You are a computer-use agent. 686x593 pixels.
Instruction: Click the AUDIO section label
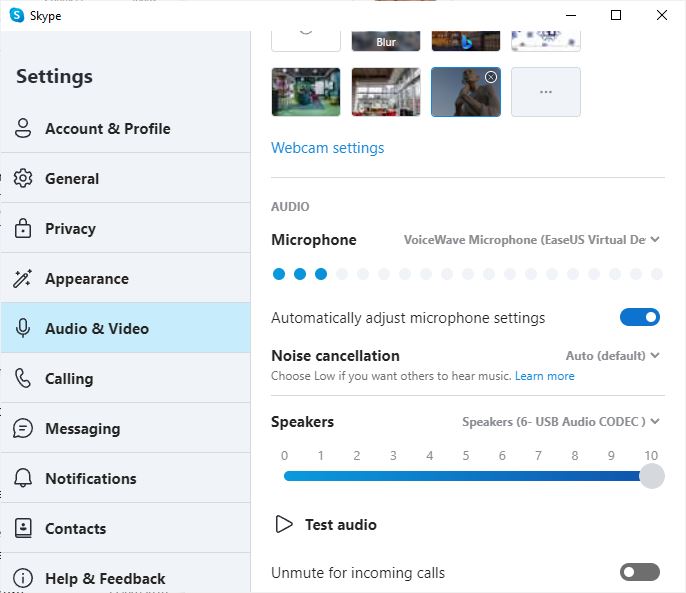(x=290, y=207)
